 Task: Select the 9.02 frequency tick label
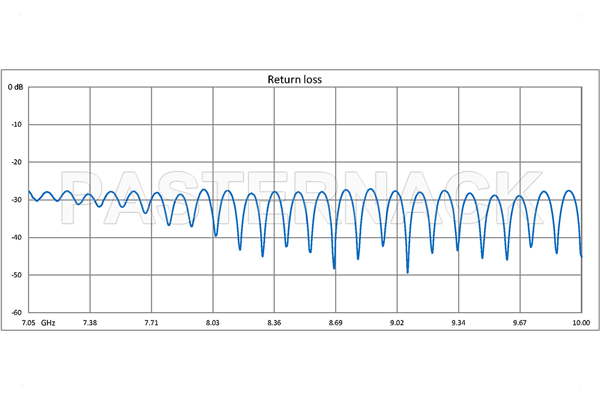click(397, 323)
